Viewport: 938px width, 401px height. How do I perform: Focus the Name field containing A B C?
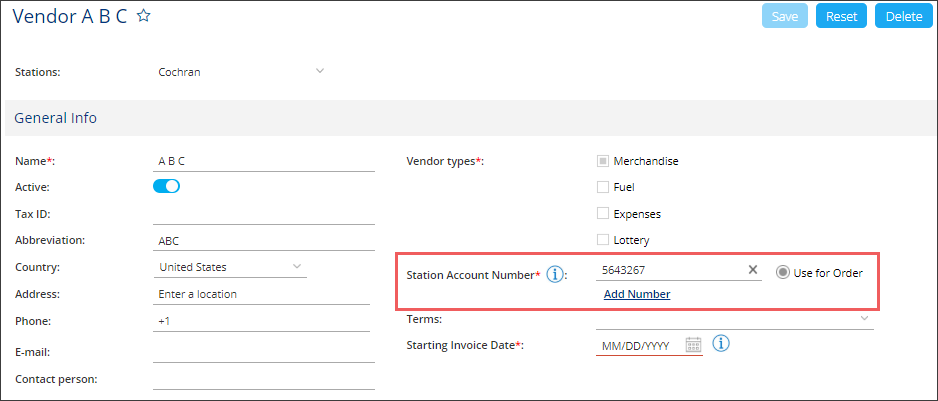coord(264,162)
